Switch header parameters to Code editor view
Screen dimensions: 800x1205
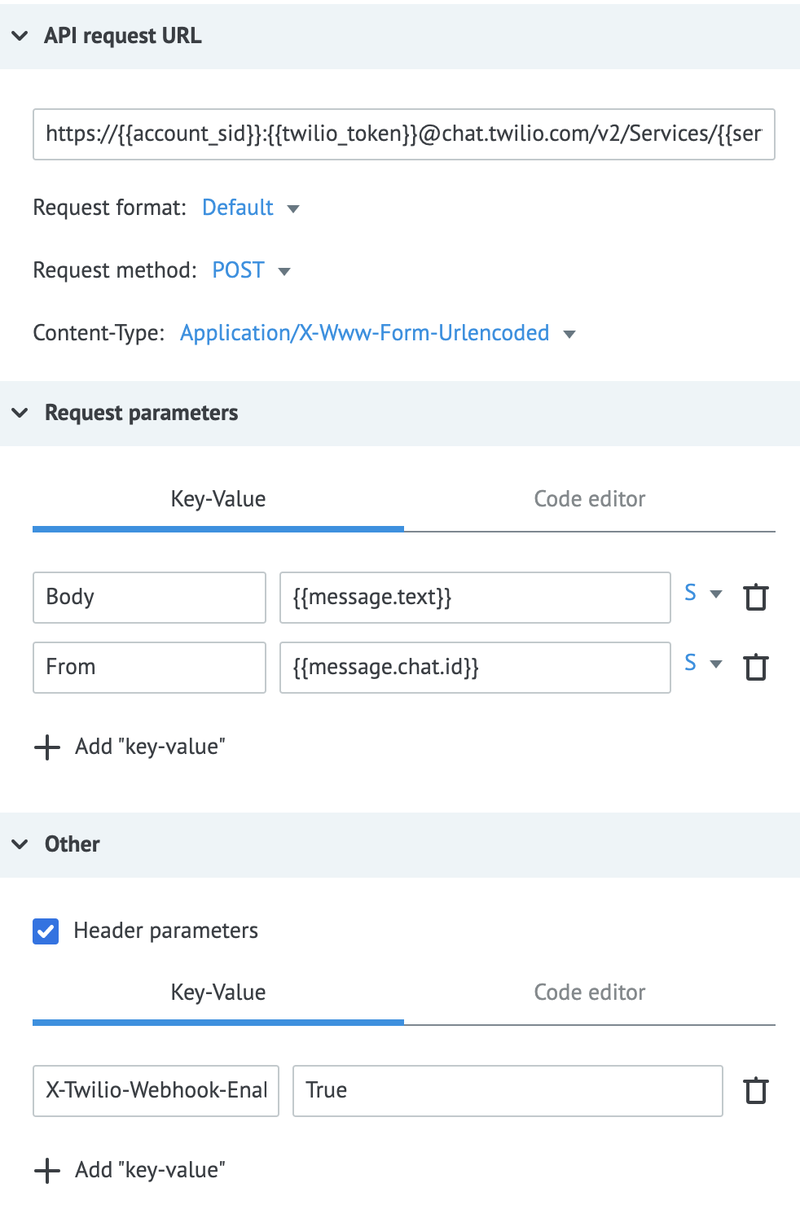tap(590, 992)
